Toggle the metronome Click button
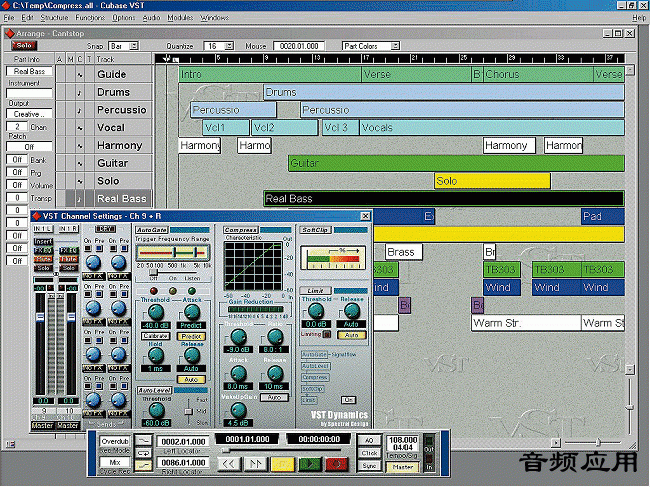650x487 pixels. [x=369, y=453]
